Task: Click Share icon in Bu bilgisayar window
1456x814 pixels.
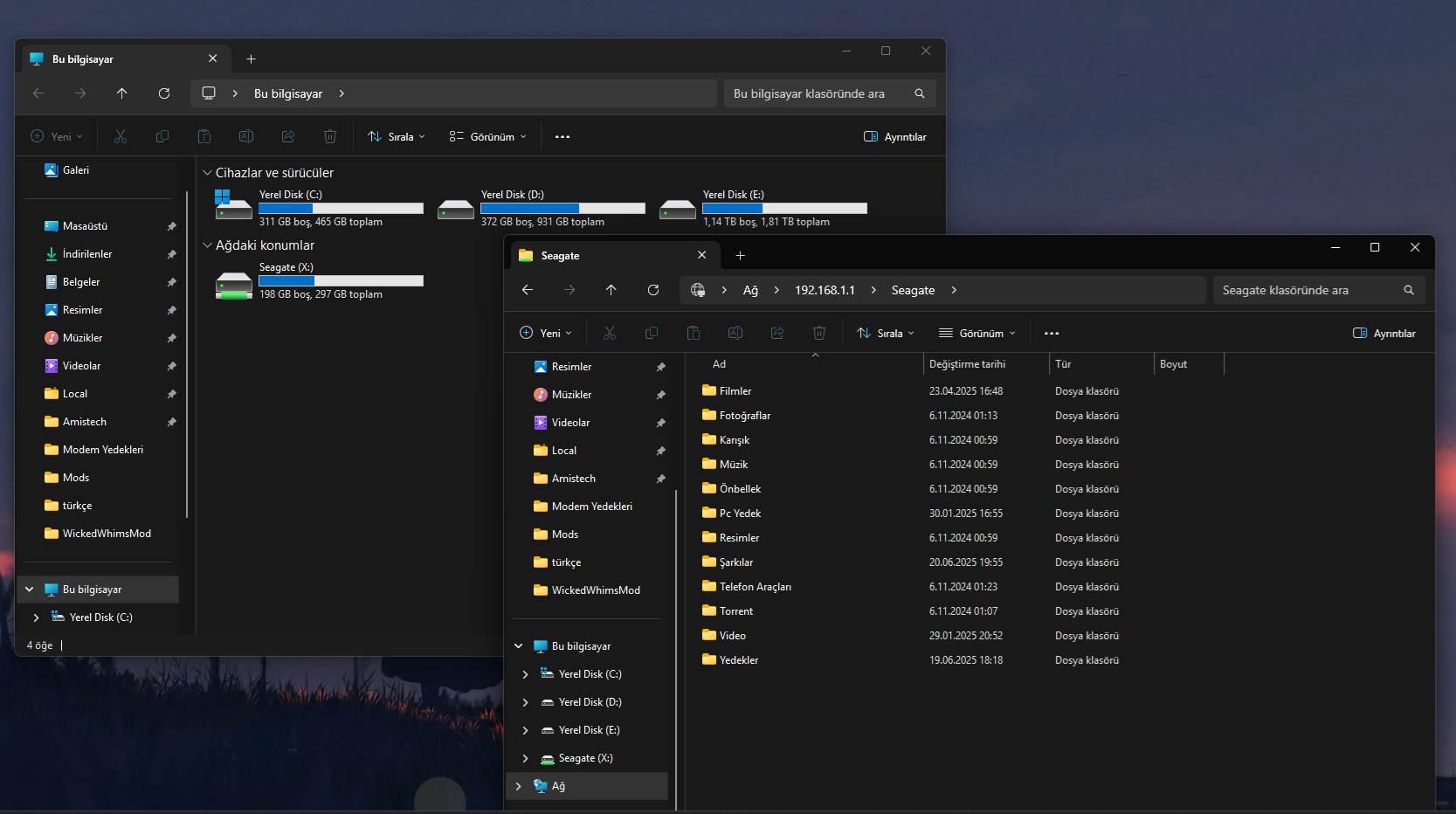Action: point(288,136)
